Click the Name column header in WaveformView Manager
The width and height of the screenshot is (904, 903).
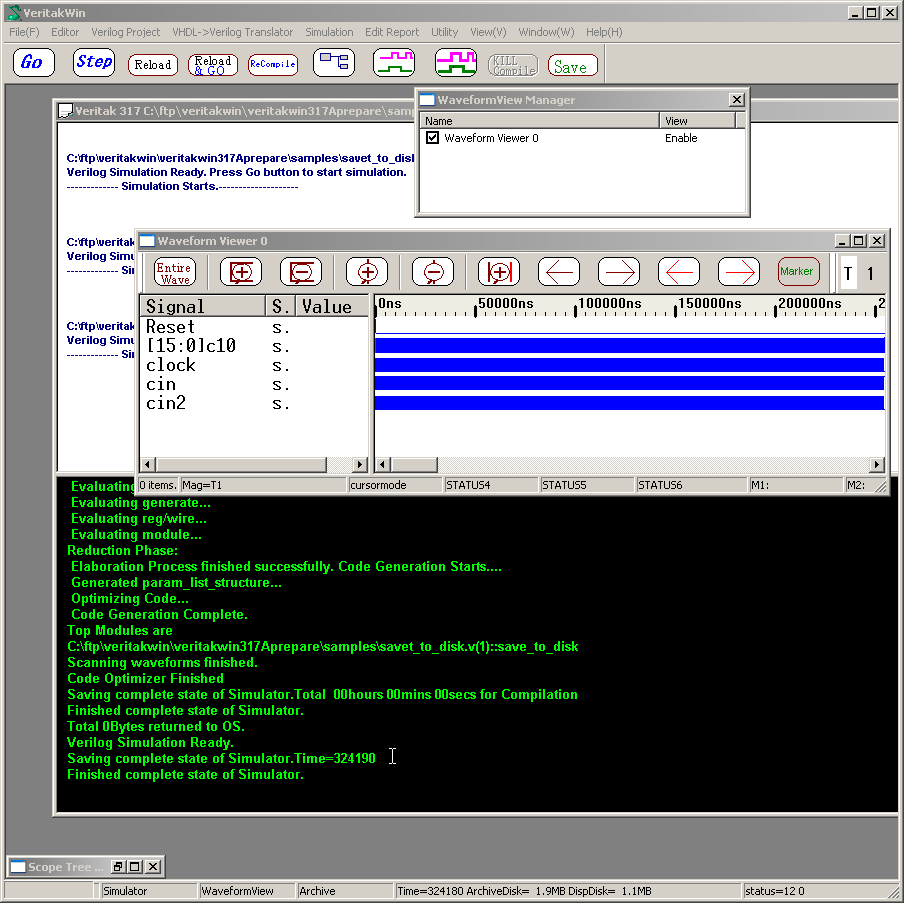click(x=540, y=121)
